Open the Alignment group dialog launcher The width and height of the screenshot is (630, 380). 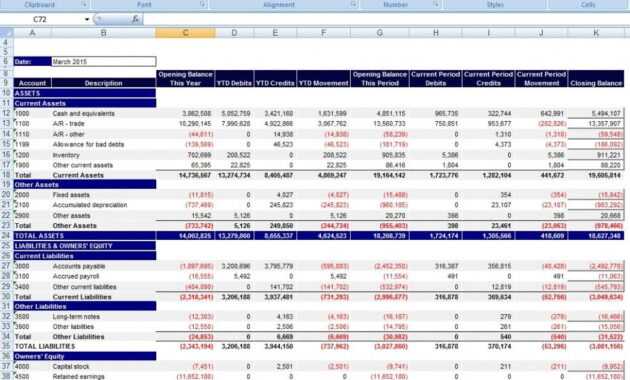pyautogui.click(x=353, y=4)
